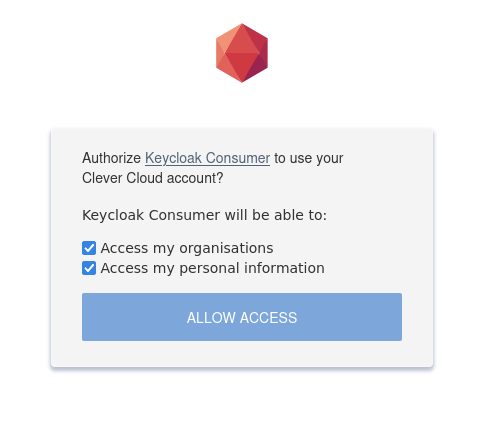483x432 pixels.
Task: Uncheck the Access my organisations checkbox
Action: 89,248
